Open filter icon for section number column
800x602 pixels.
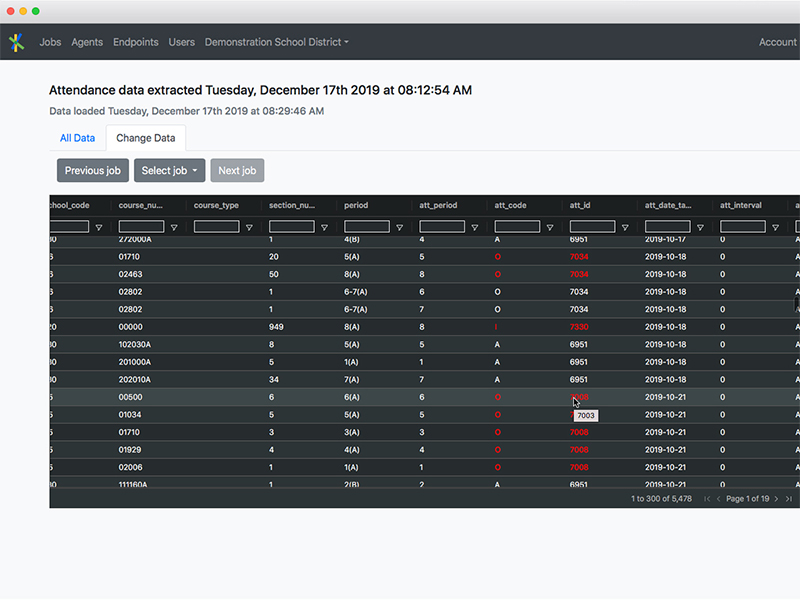pos(324,227)
